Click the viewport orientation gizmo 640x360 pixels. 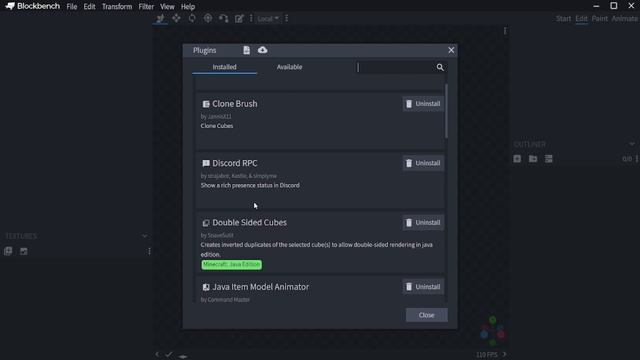tap(493, 331)
